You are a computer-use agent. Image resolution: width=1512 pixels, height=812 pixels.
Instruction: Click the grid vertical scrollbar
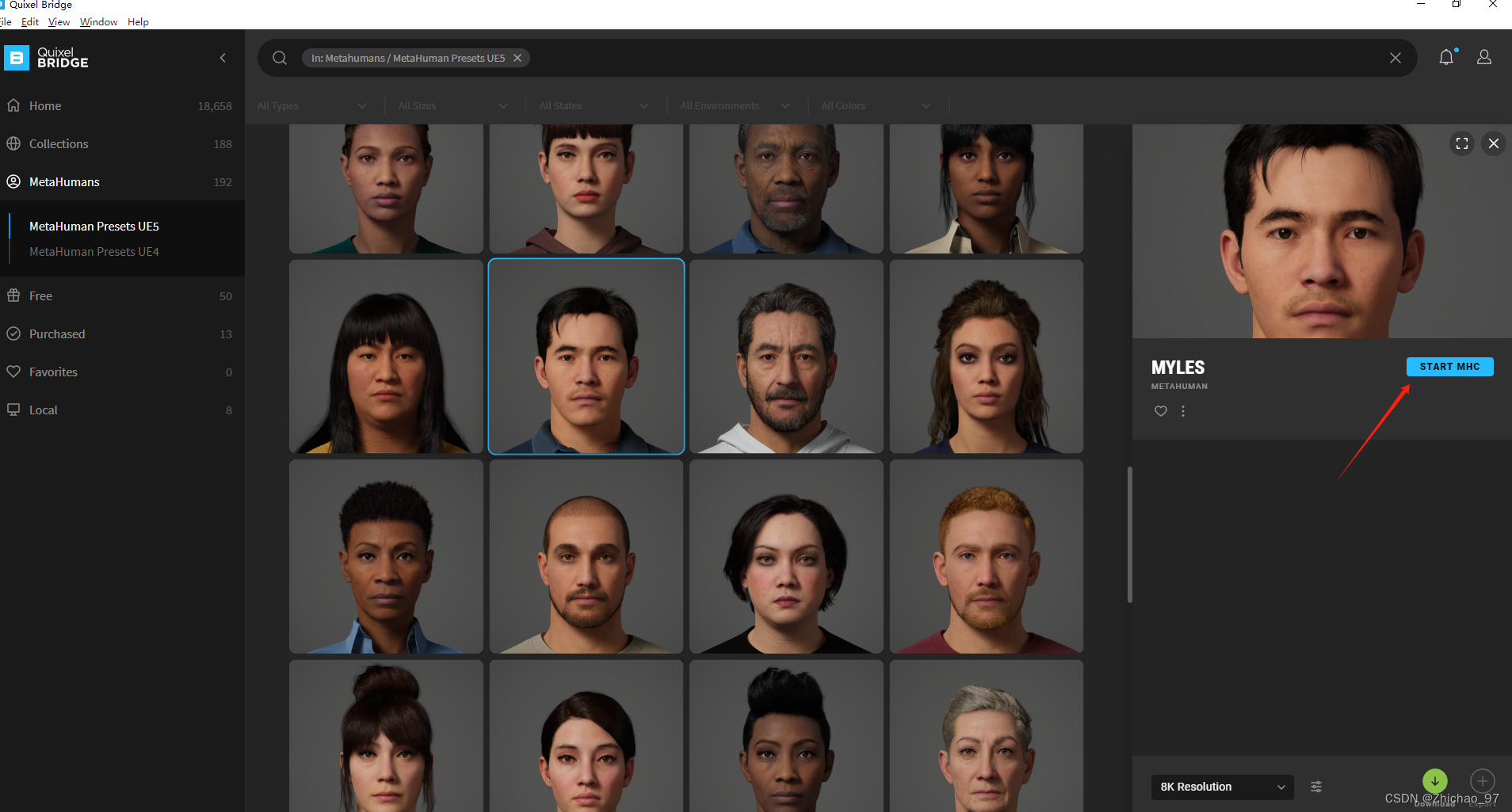pos(1129,535)
